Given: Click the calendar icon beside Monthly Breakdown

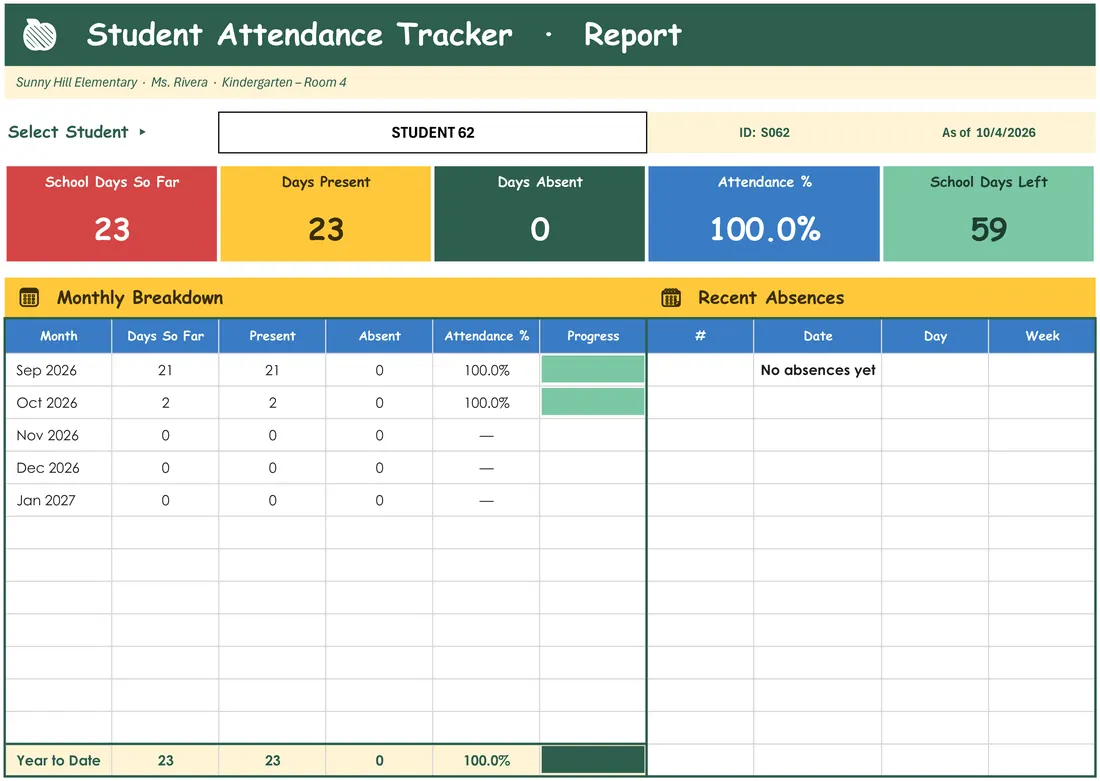Looking at the screenshot, I should [x=29, y=298].
